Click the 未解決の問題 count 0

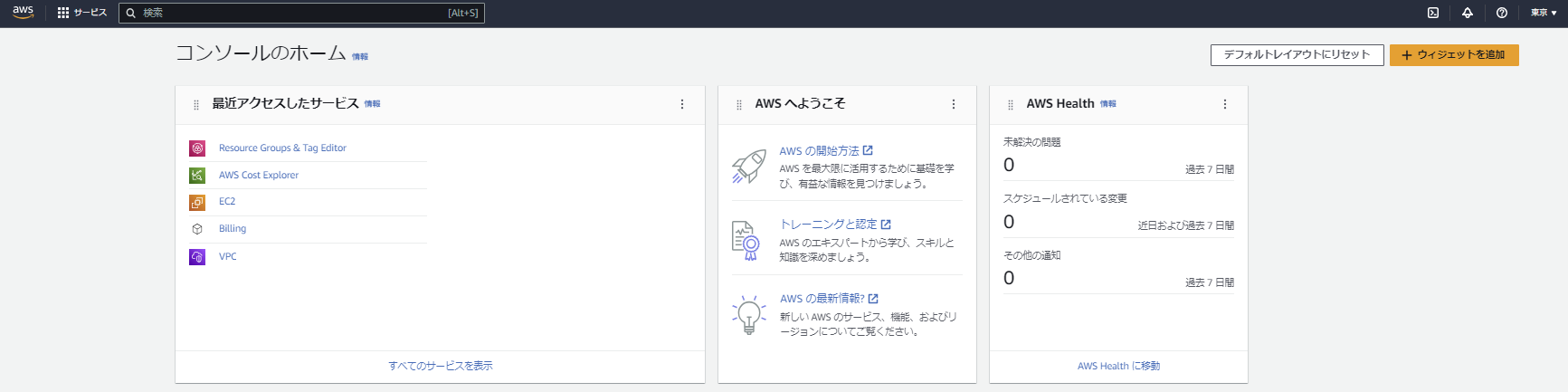pos(1009,166)
